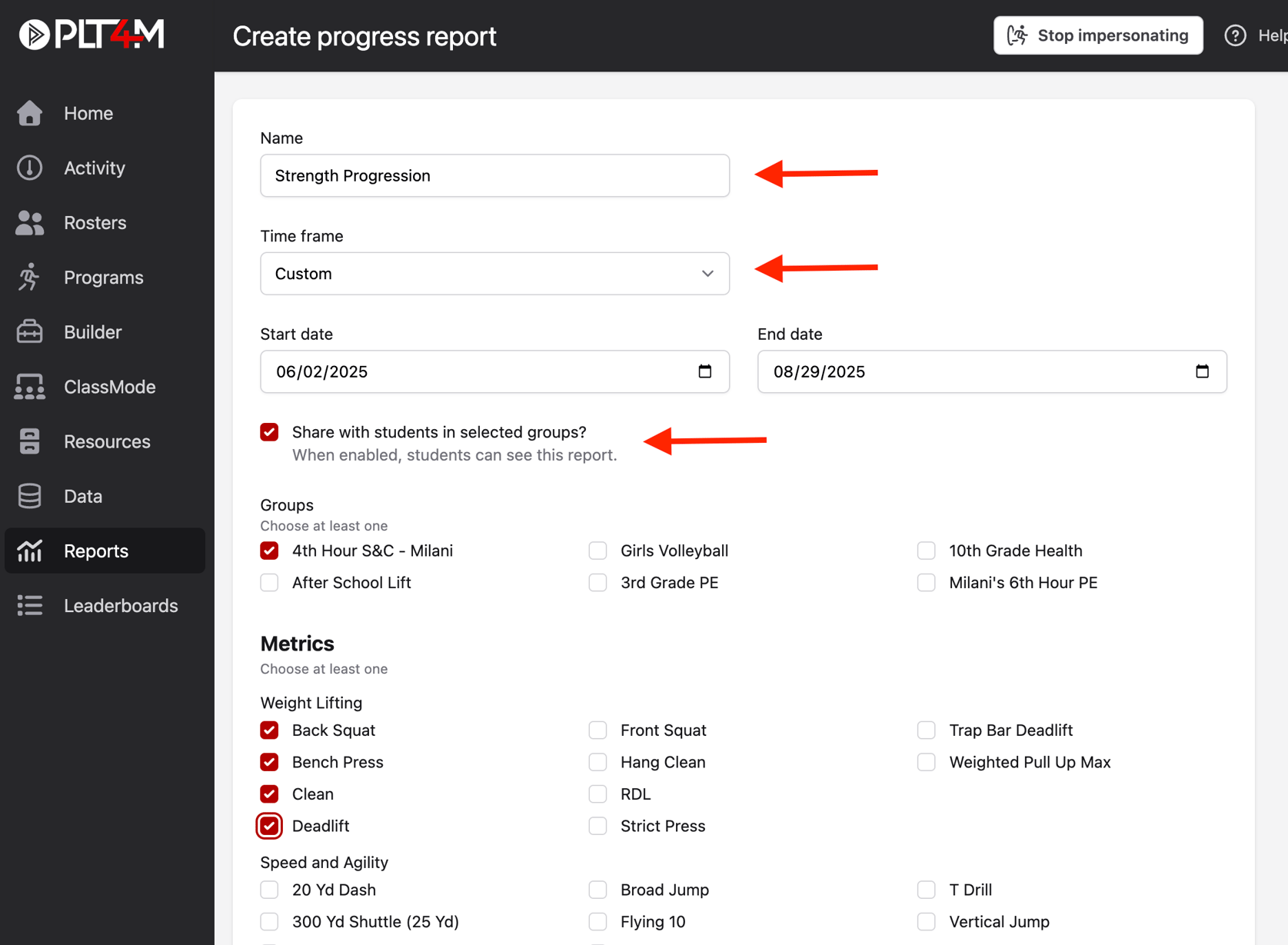Open Rosters from the sidebar

click(105, 222)
